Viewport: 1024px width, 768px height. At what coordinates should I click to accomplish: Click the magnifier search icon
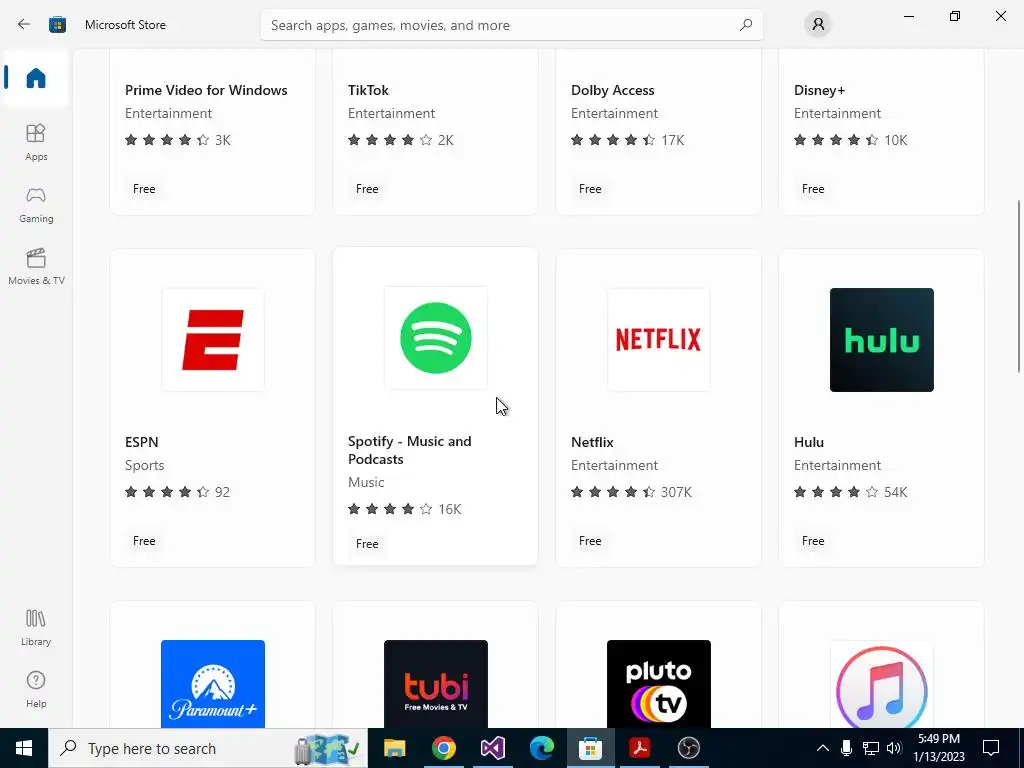(746, 25)
